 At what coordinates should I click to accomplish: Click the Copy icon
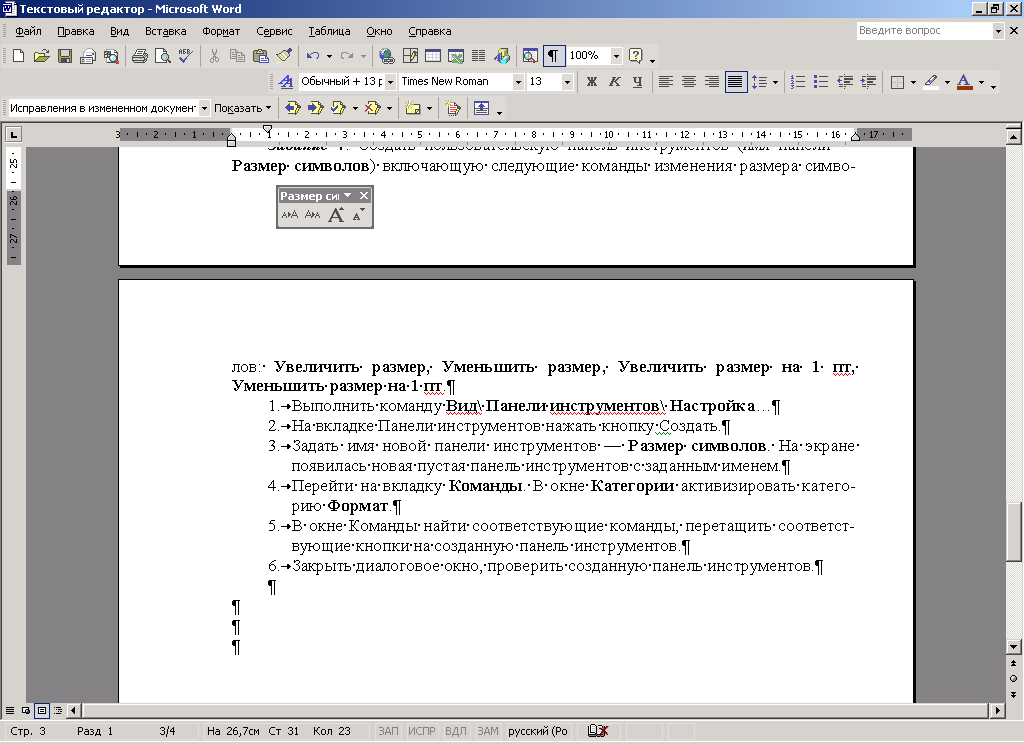click(x=237, y=56)
